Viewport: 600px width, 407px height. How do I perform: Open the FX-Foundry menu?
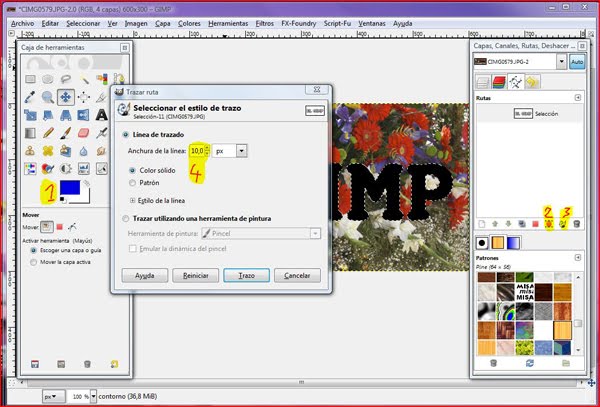tap(298, 24)
